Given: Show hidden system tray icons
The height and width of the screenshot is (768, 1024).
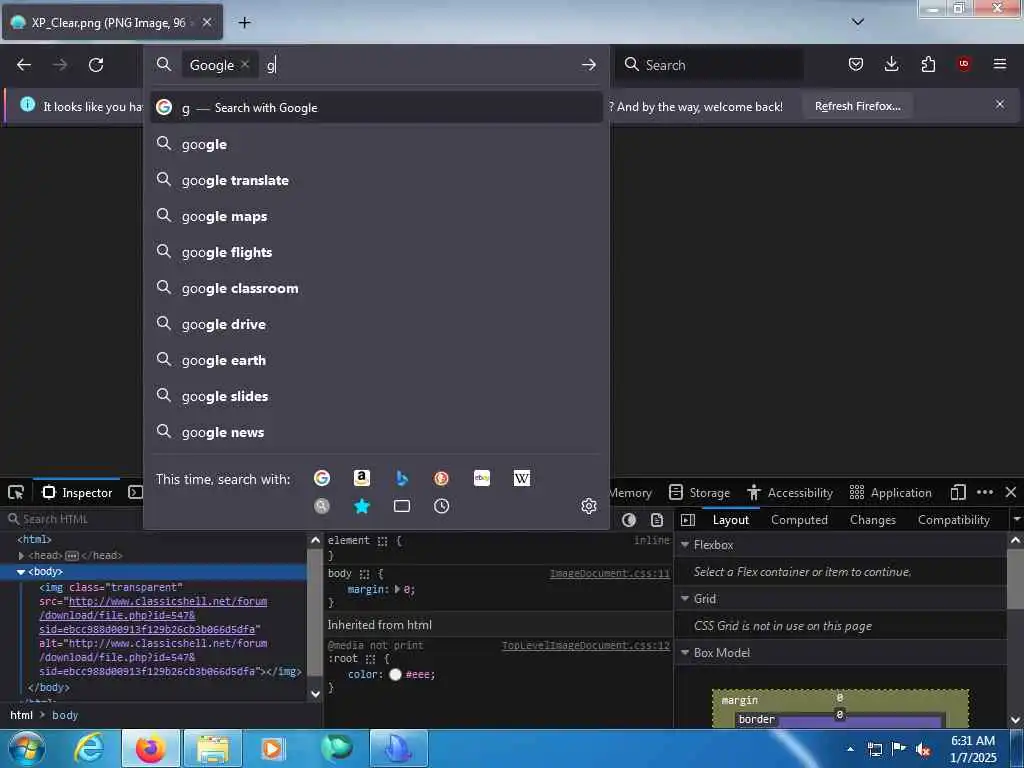Looking at the screenshot, I should point(850,749).
